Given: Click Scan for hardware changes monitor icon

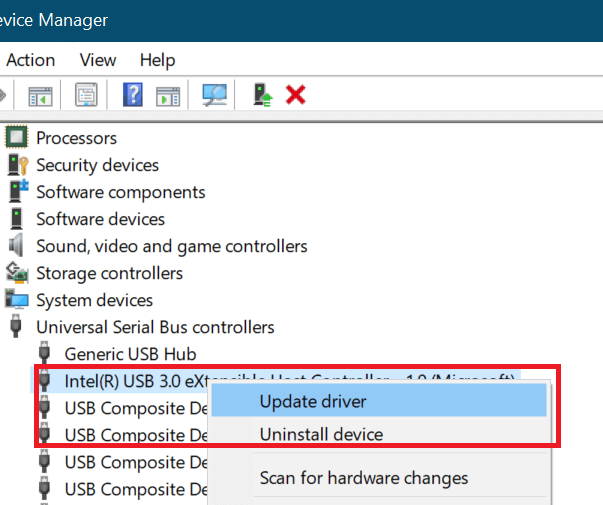Looking at the screenshot, I should (x=215, y=95).
